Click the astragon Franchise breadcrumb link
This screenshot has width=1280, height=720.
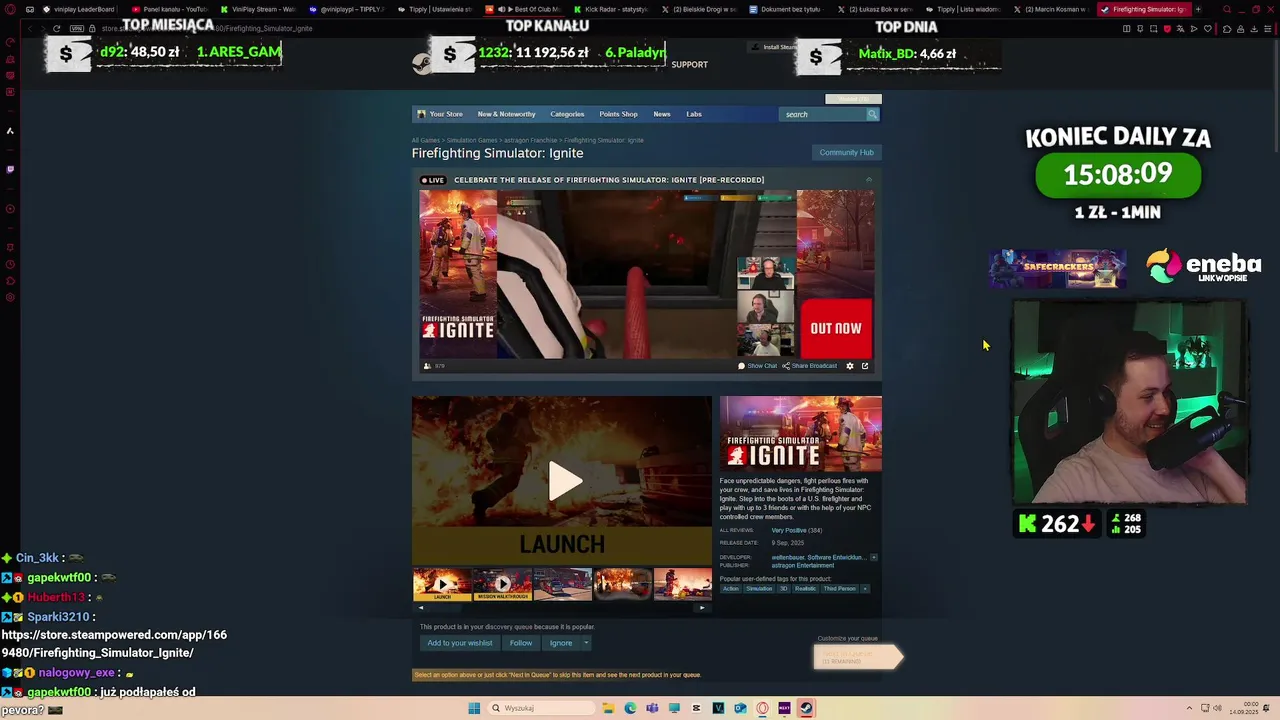[530, 140]
